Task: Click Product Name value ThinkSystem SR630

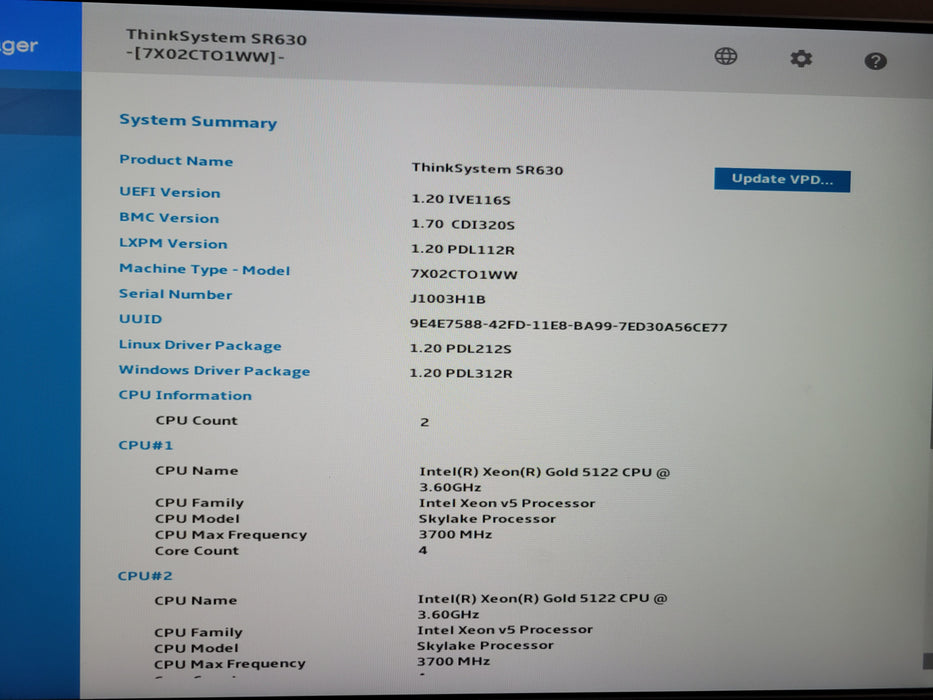Action: tap(487, 169)
